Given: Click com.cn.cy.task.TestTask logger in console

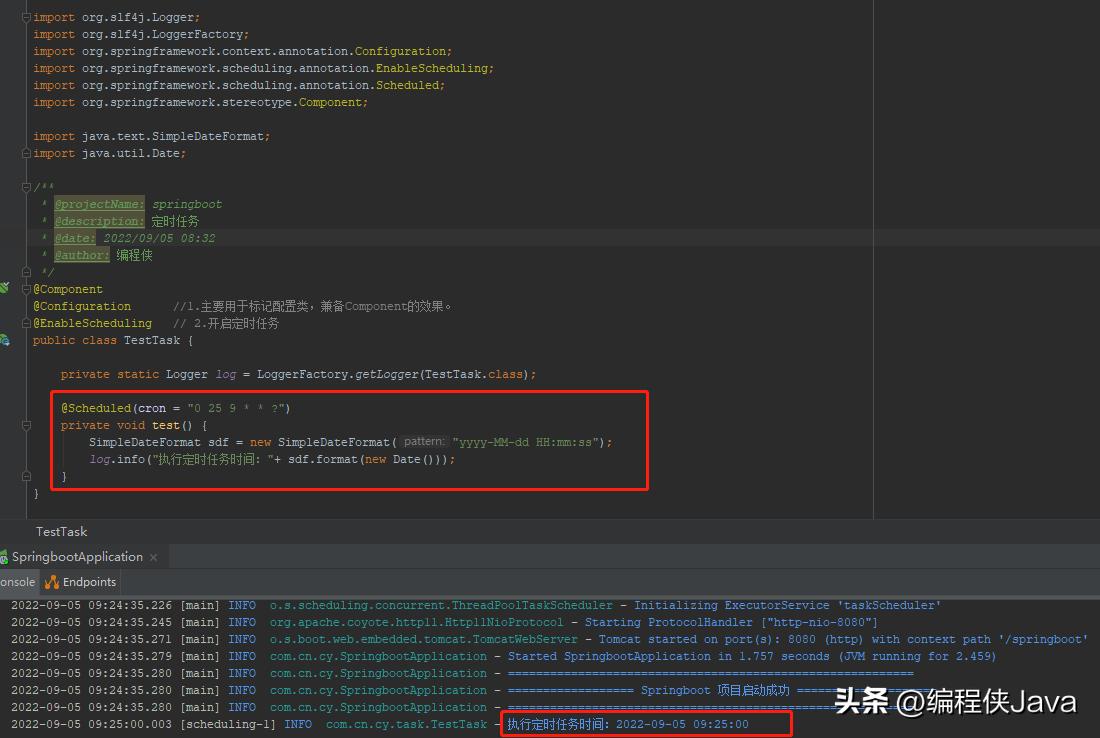Looking at the screenshot, I should pos(406,724).
